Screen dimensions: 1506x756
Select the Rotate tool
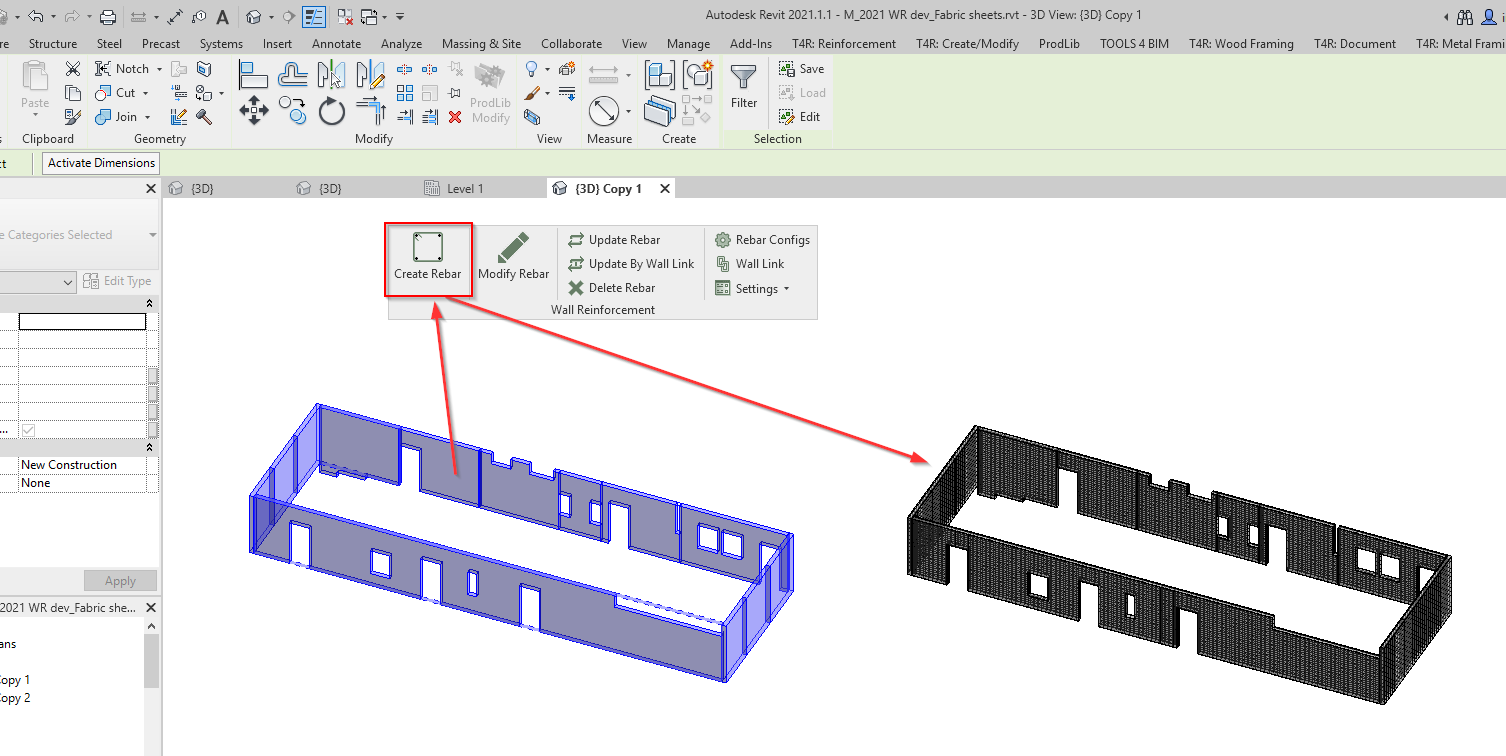(x=332, y=111)
